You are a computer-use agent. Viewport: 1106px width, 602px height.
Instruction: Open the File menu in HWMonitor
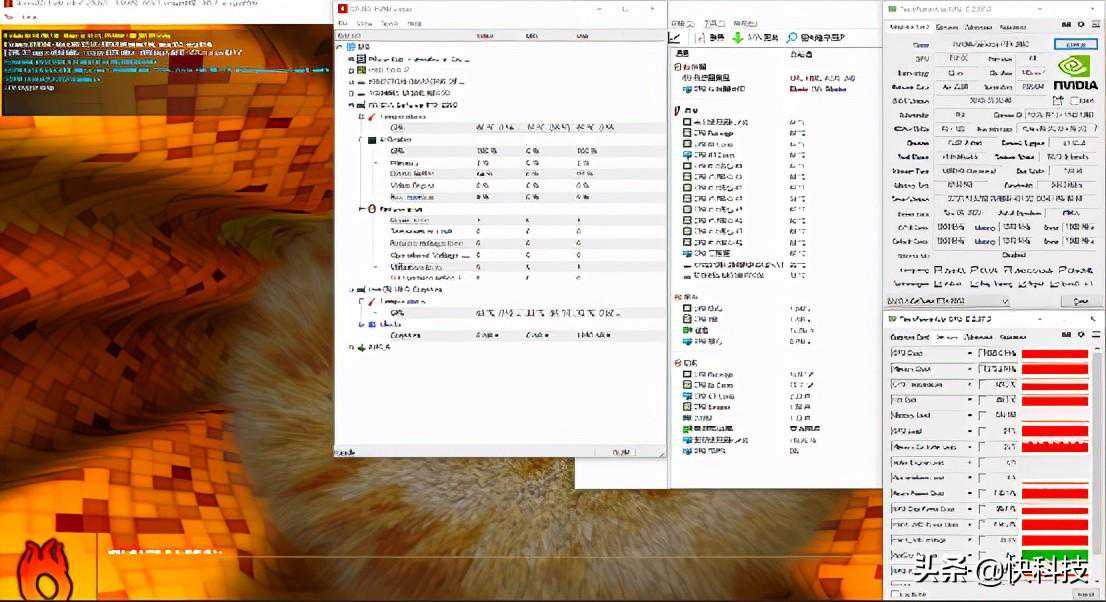(x=343, y=23)
